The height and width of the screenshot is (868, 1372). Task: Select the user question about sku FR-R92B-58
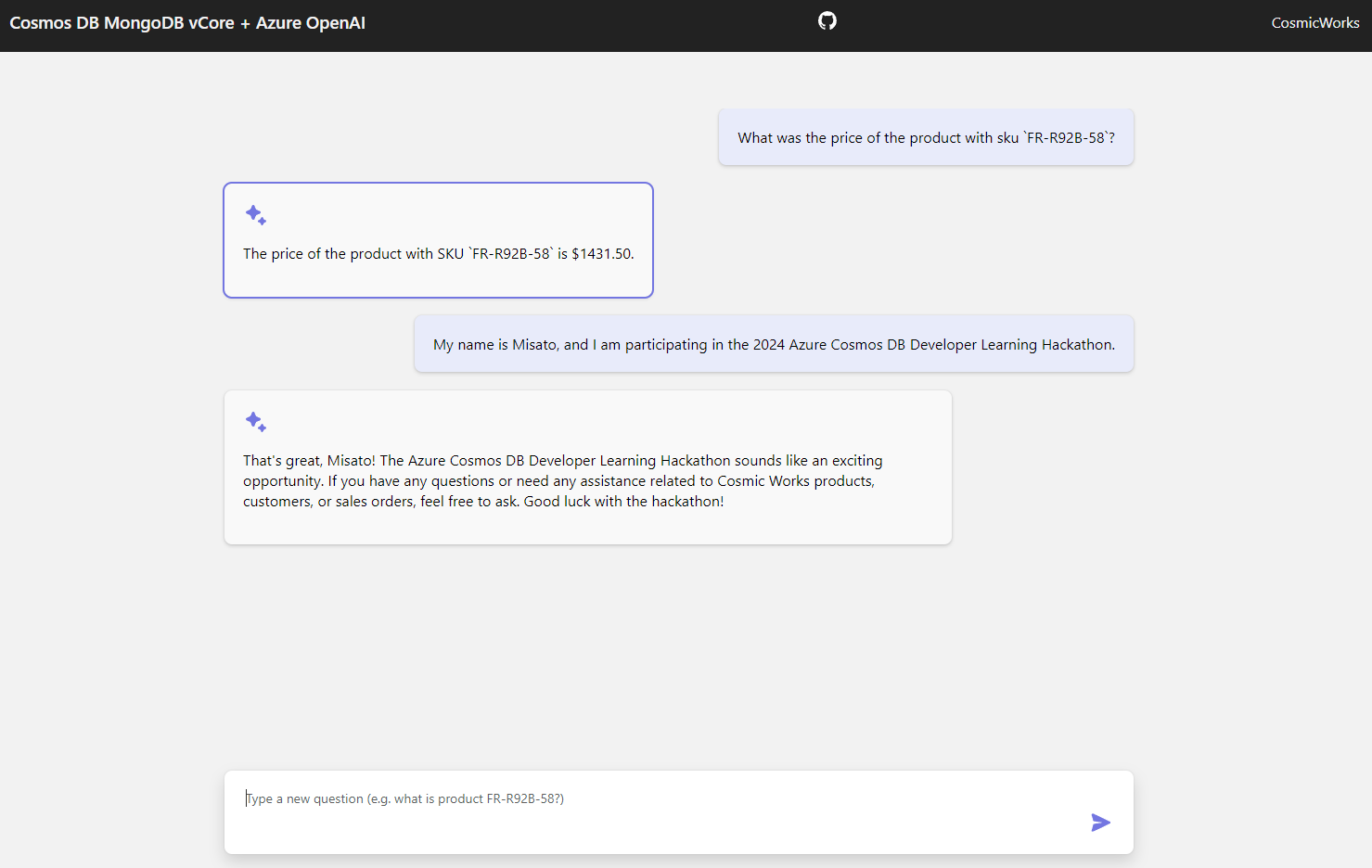[x=926, y=137]
